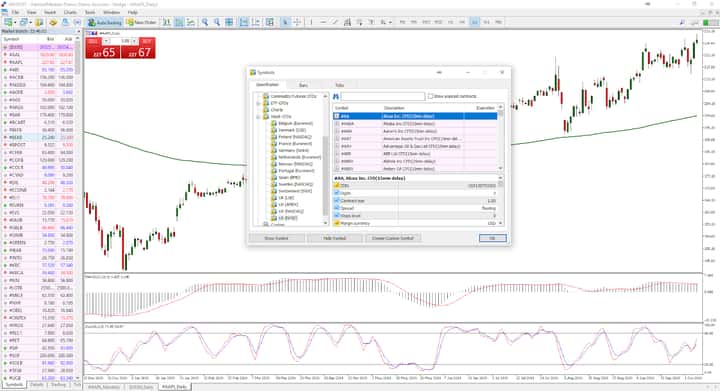Screen dimensions: 720x391
Task: Expand the ETF CFDs tree folder
Action: pyautogui.click(x=259, y=103)
